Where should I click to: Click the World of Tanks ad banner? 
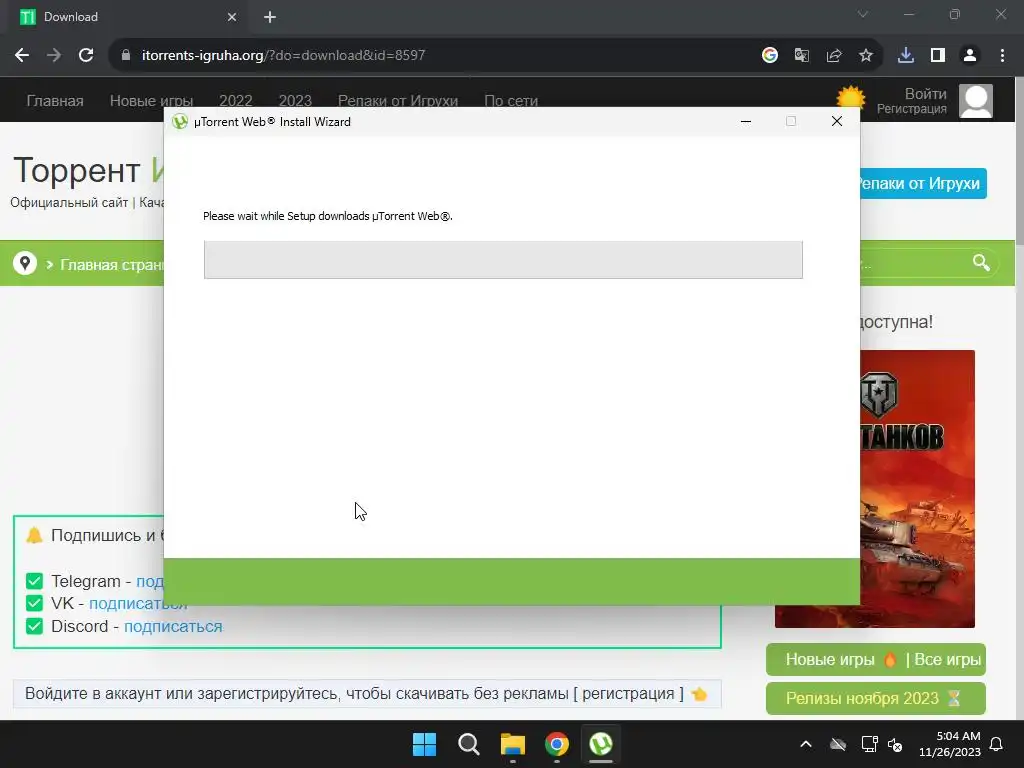917,488
